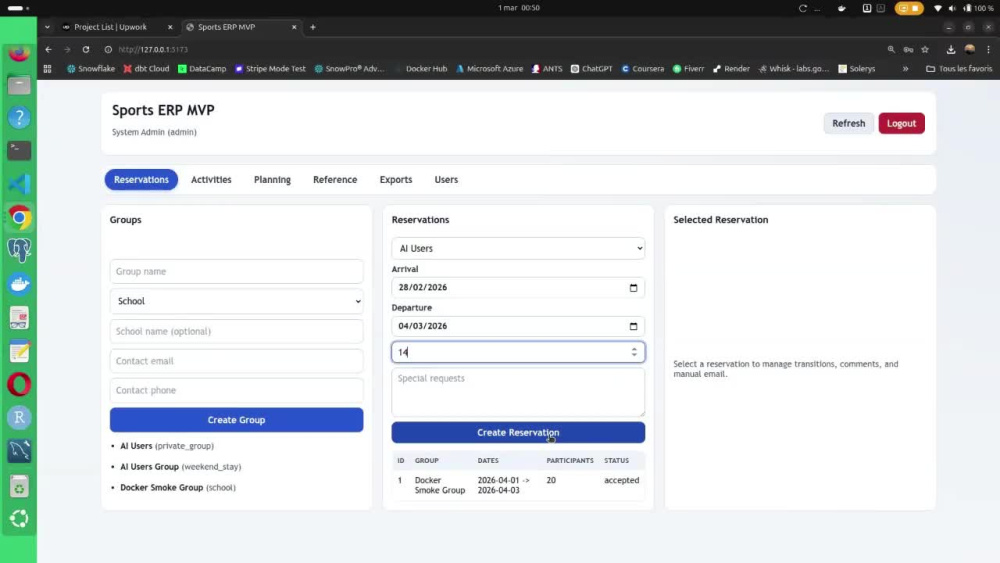Open the group type School dropdown
Image resolution: width=1000 pixels, height=563 pixels.
point(237,301)
